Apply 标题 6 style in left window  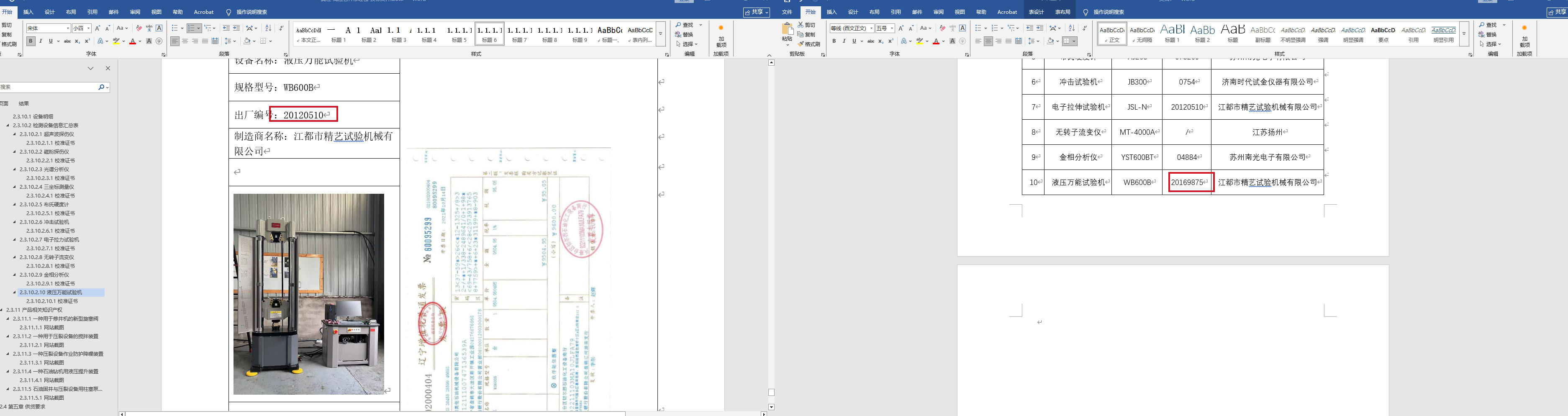pyautogui.click(x=489, y=34)
